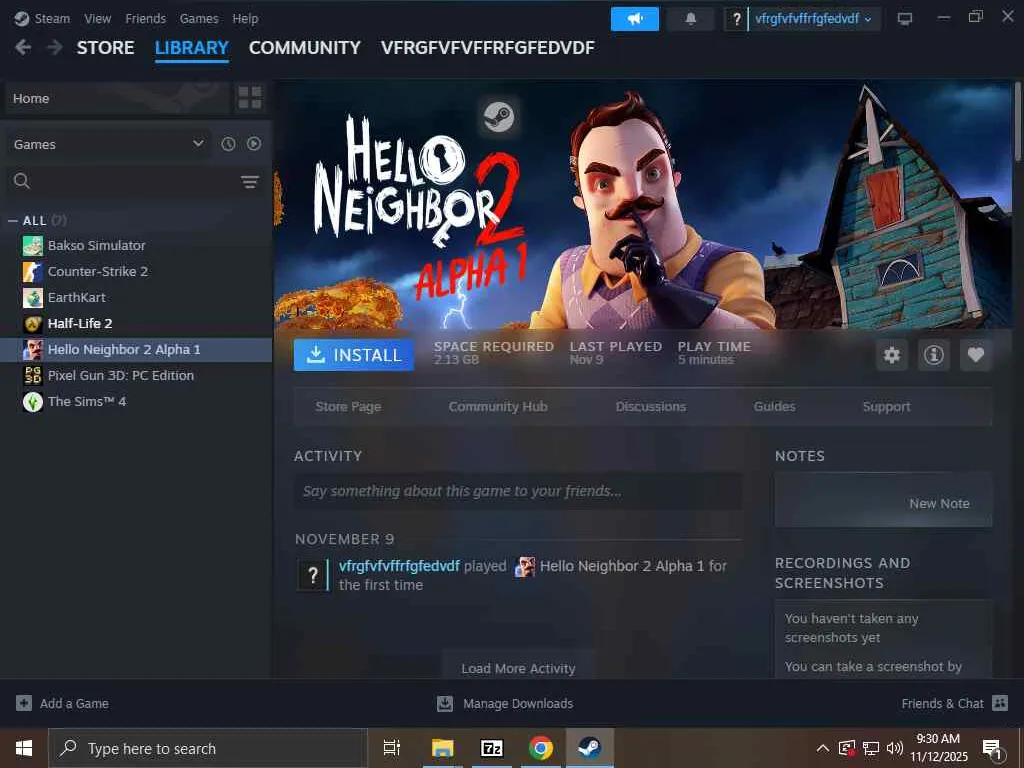Image resolution: width=1024 pixels, height=768 pixels.
Task: Open the Windows Start menu
Action: coord(24,748)
